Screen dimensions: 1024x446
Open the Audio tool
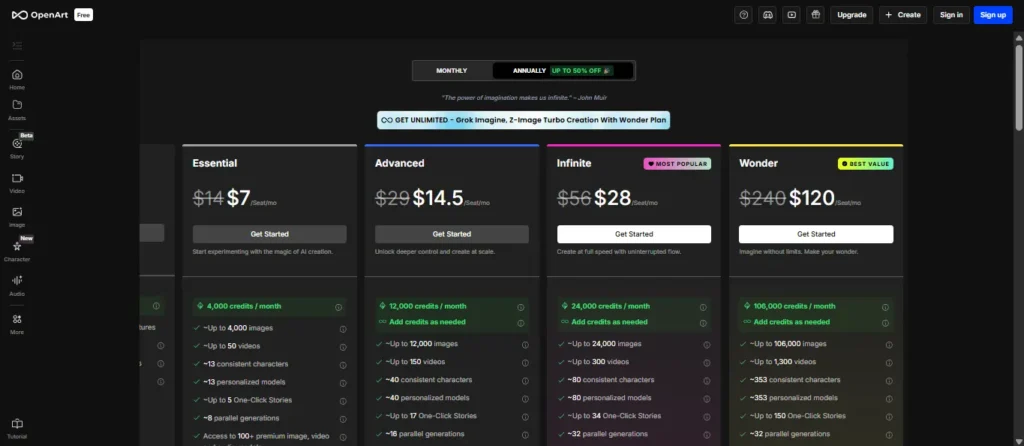pyautogui.click(x=17, y=285)
